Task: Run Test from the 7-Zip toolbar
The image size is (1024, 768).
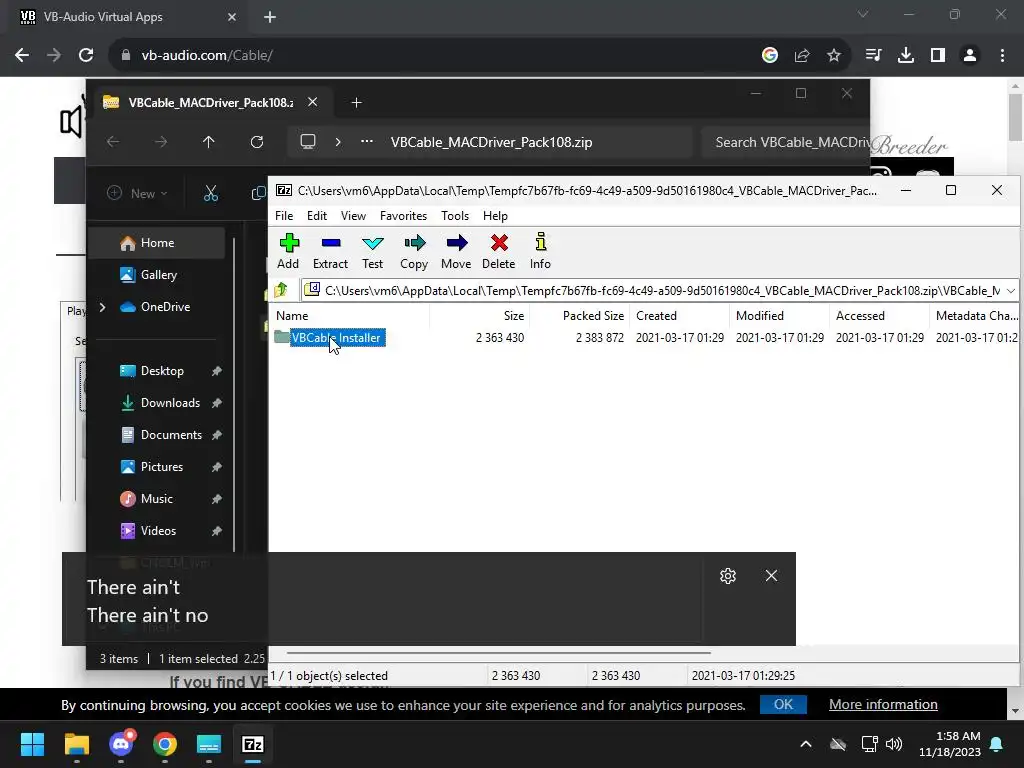Action: [x=372, y=251]
